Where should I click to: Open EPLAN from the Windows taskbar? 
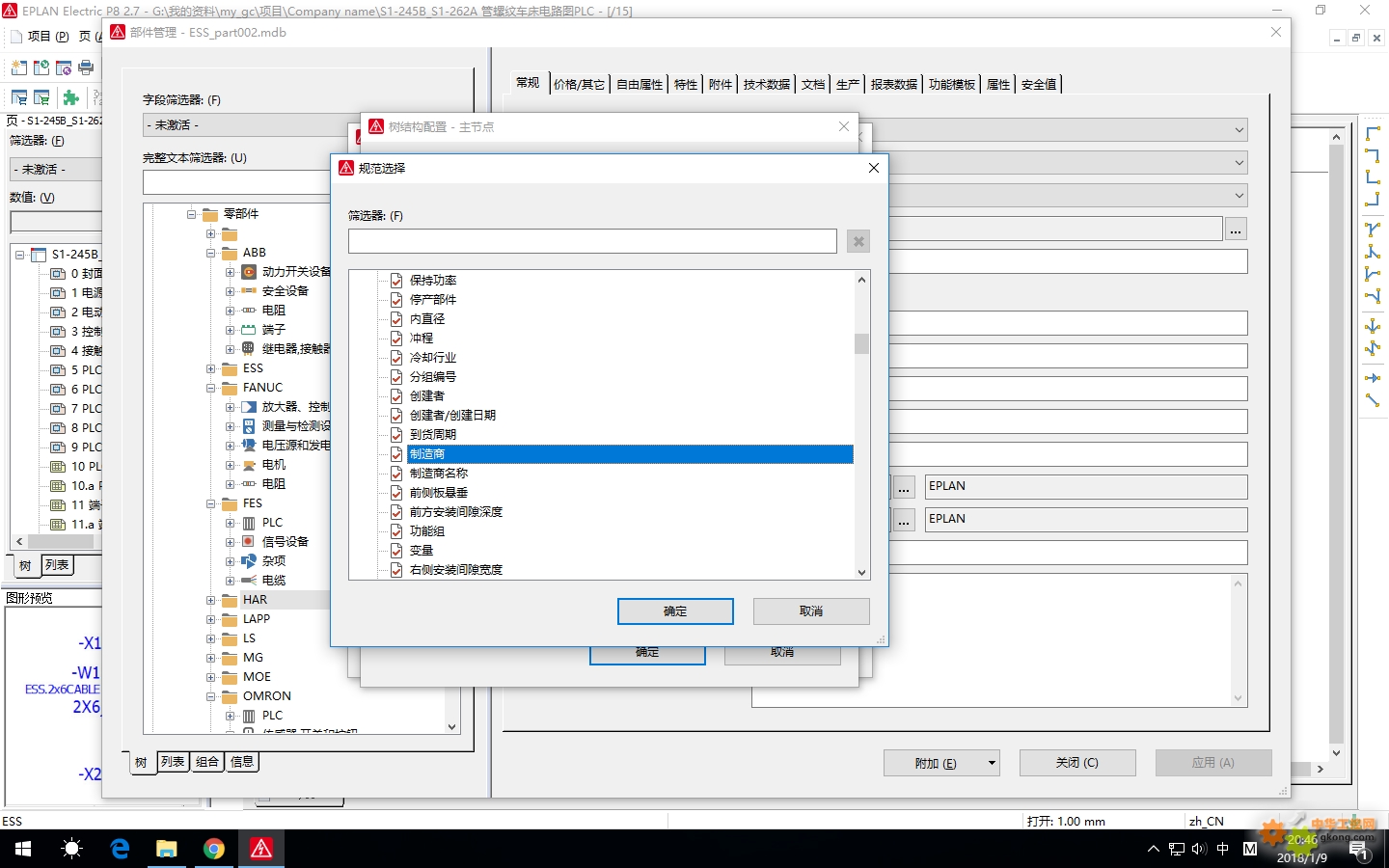[x=261, y=849]
